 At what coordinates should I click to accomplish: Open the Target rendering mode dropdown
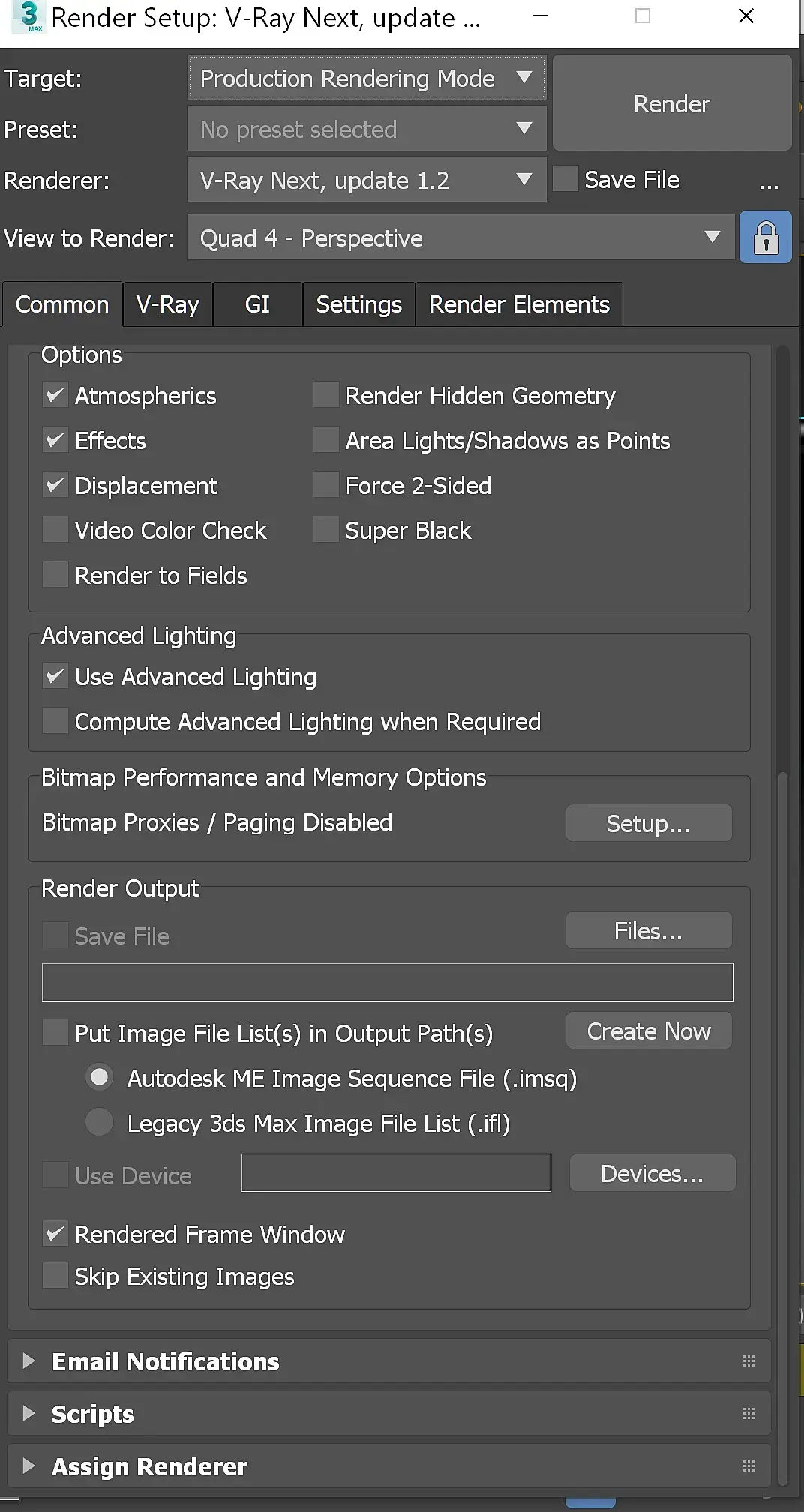(366, 78)
